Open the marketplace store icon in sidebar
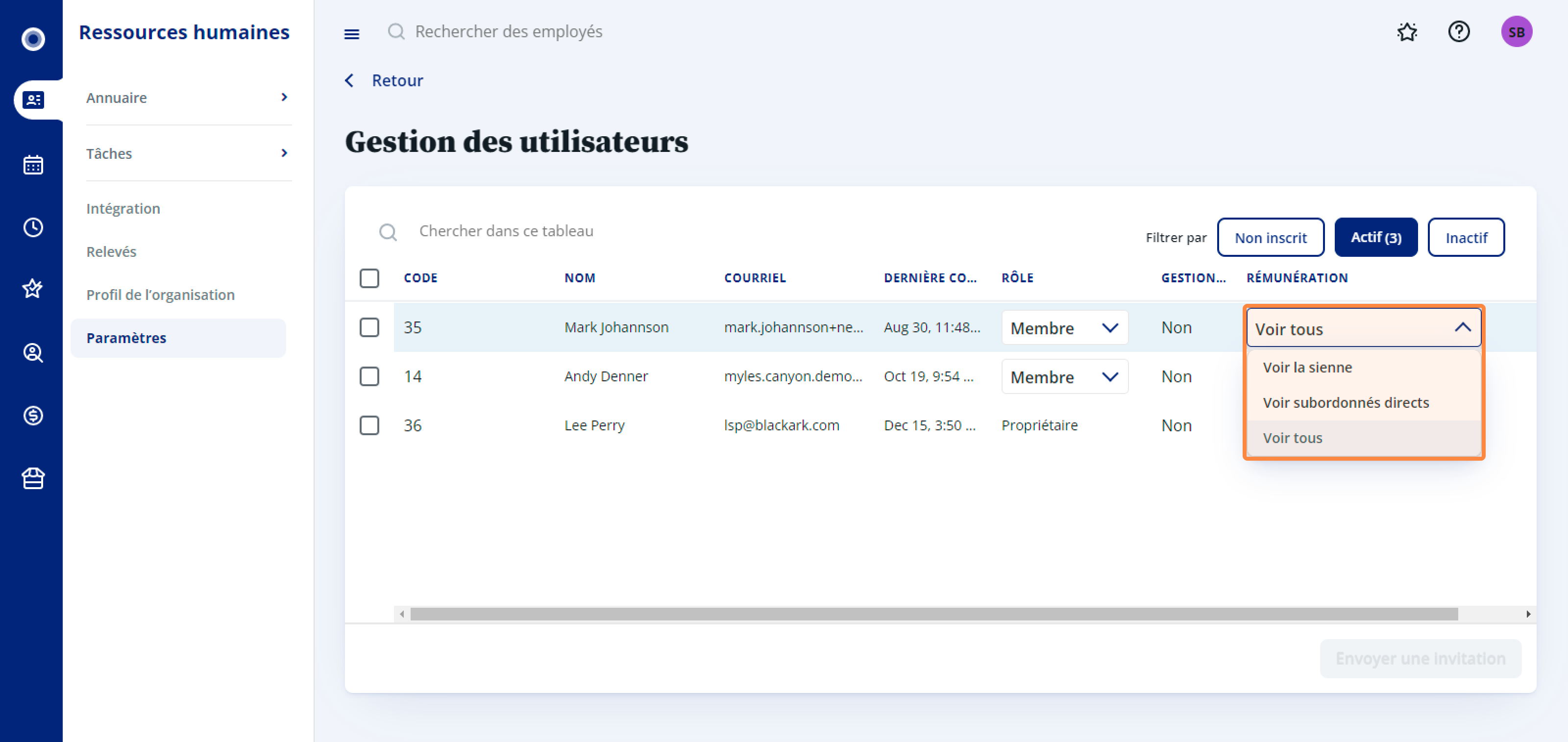The width and height of the screenshot is (1568, 742). 33,478
